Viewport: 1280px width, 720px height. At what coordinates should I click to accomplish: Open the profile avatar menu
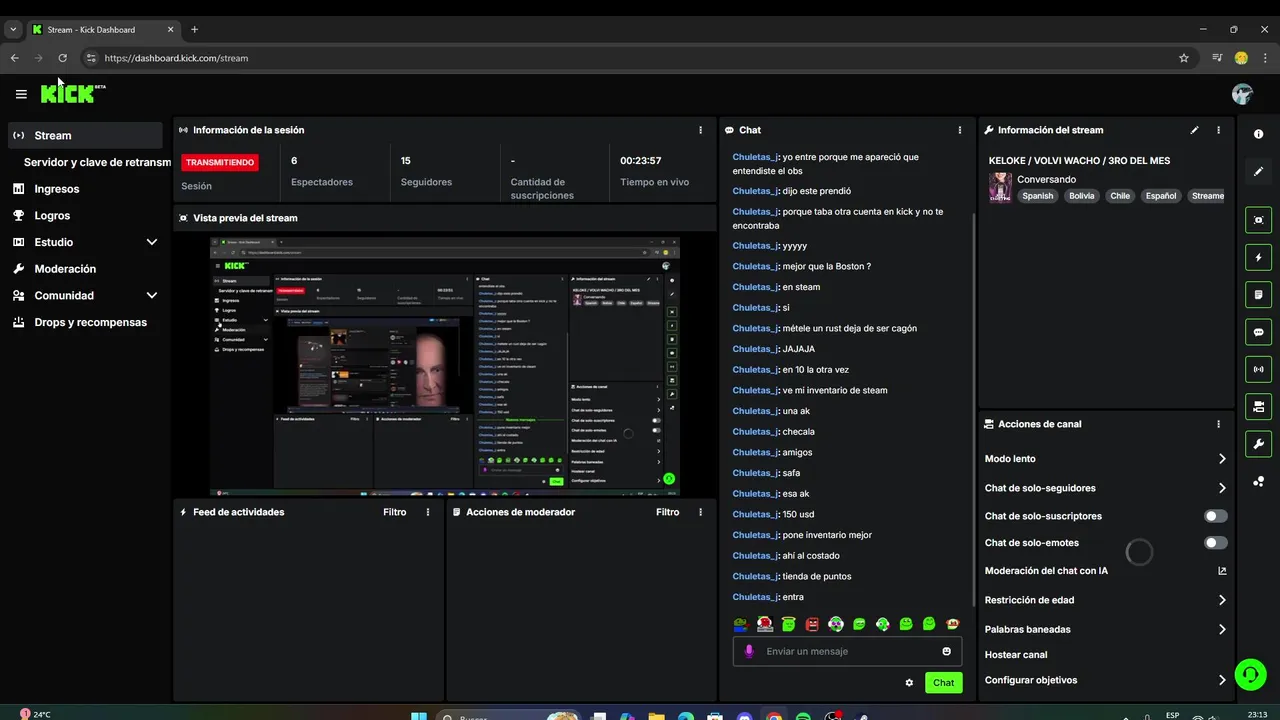(x=1242, y=94)
